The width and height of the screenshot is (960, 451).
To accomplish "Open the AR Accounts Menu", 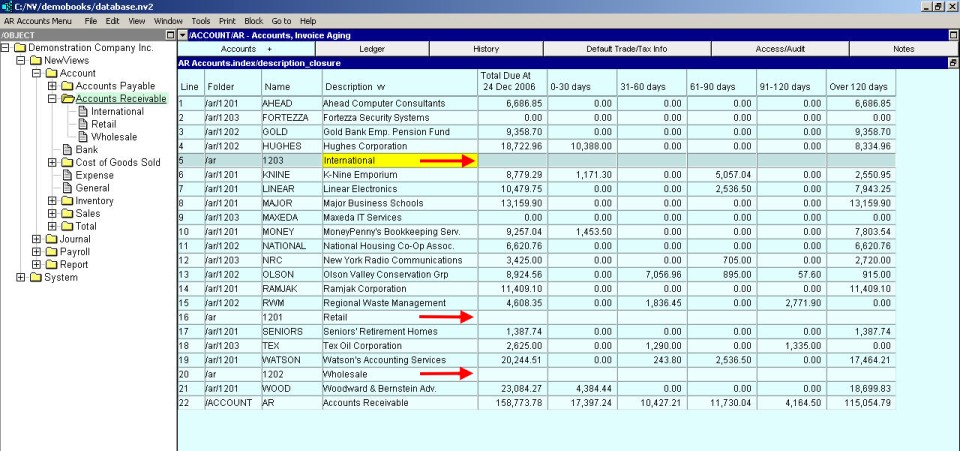I will click(x=38, y=20).
